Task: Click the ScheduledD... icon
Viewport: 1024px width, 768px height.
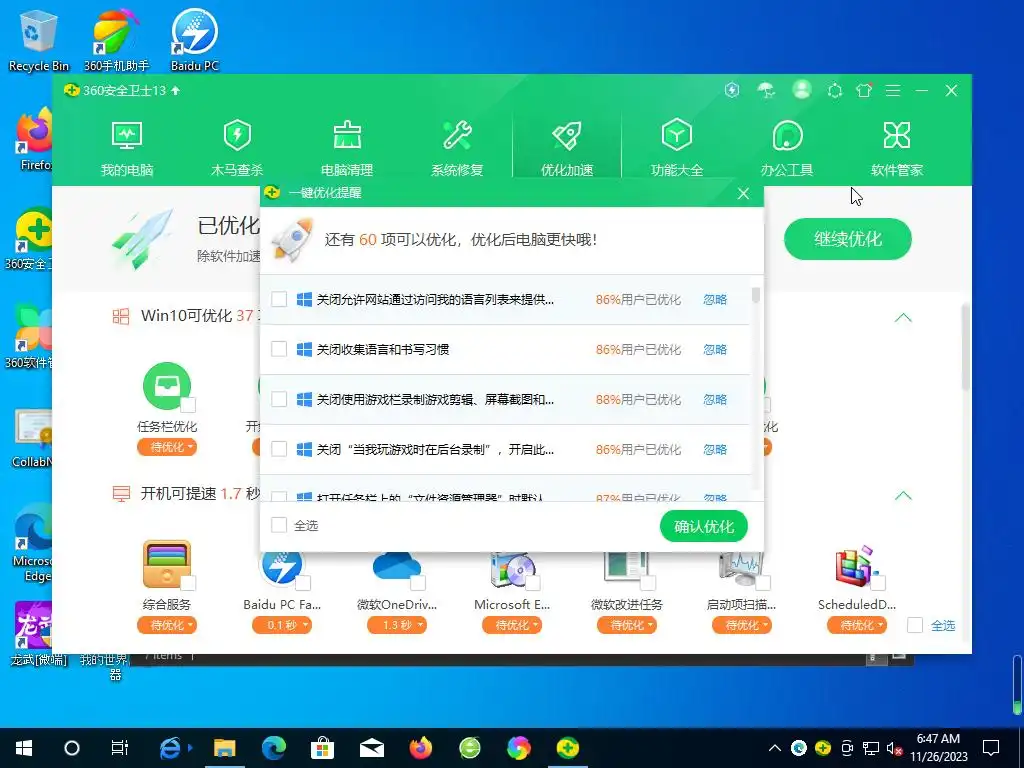Action: (857, 566)
